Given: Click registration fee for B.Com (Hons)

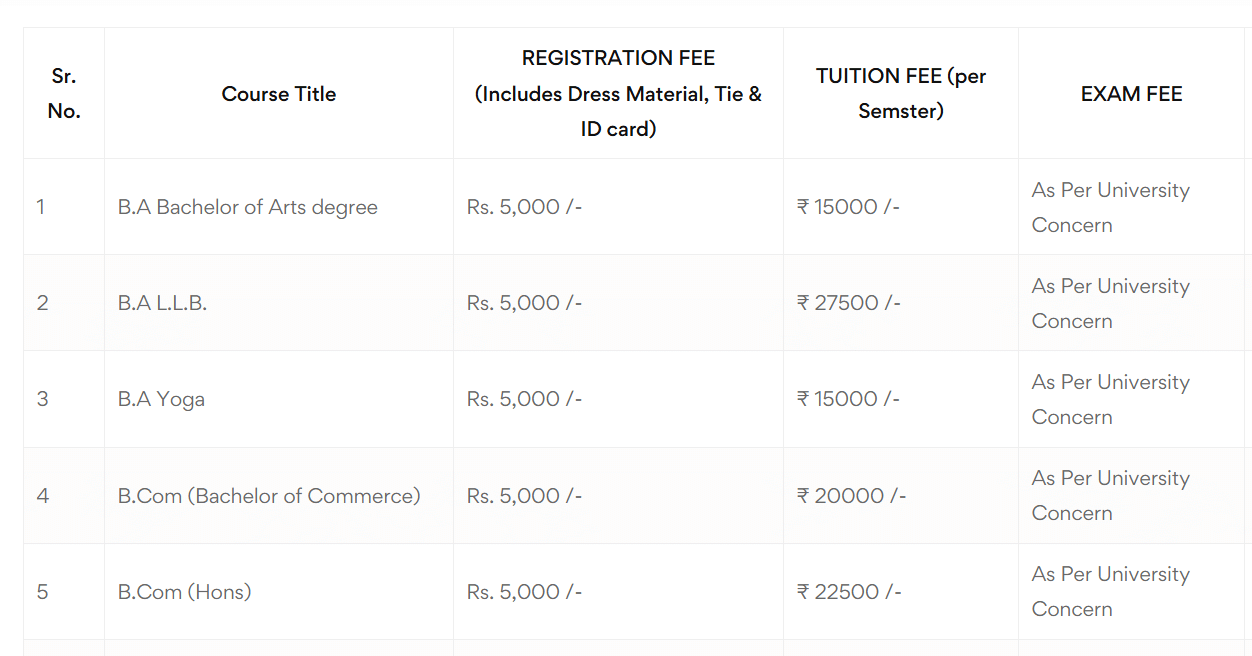Looking at the screenshot, I should (524, 592).
